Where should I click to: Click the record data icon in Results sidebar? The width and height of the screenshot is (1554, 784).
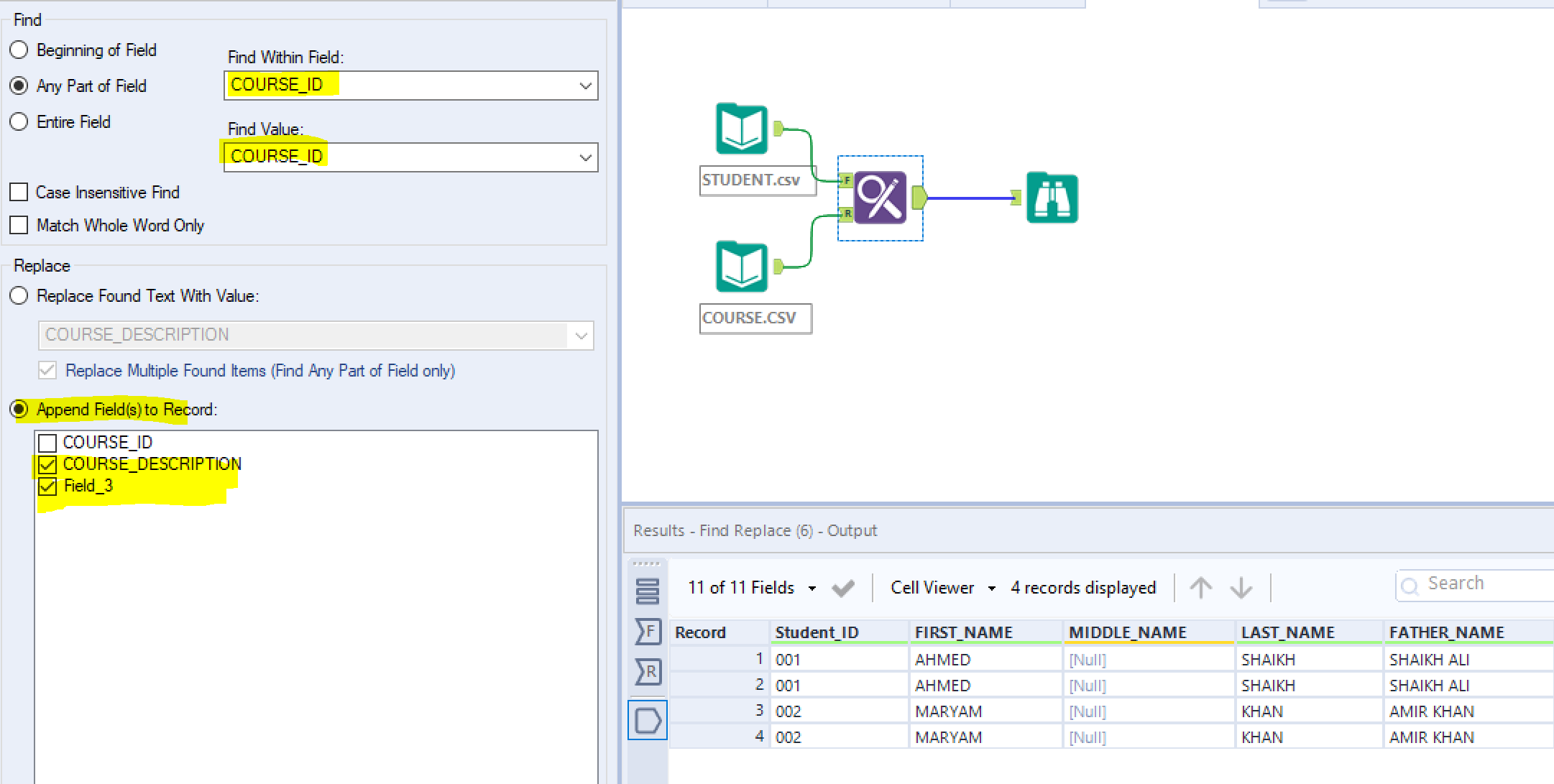[x=648, y=591]
